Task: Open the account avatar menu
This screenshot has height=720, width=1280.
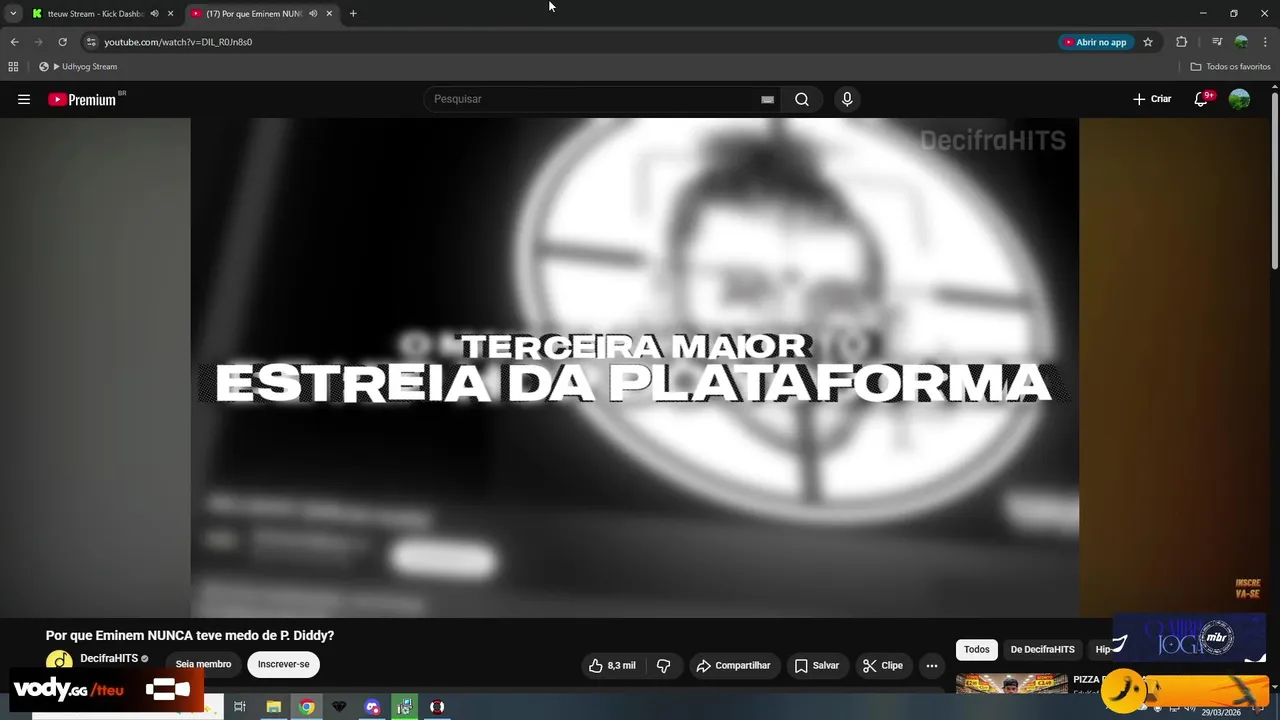Action: pos(1239,99)
